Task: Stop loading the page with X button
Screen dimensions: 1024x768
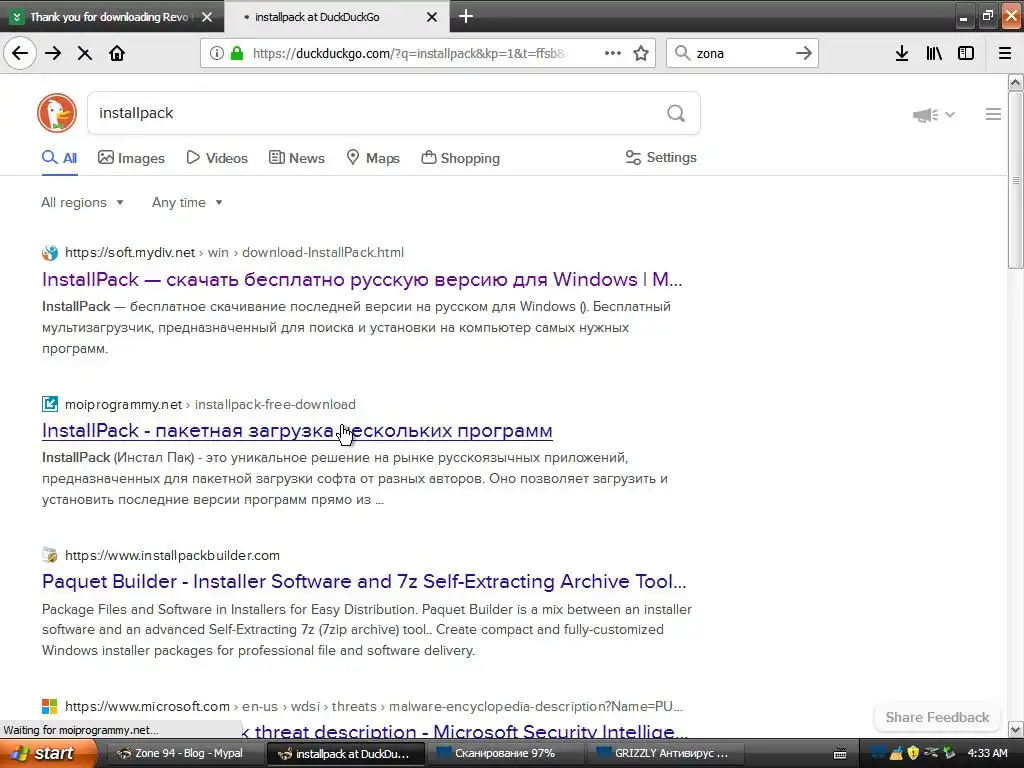Action: pyautogui.click(x=85, y=54)
